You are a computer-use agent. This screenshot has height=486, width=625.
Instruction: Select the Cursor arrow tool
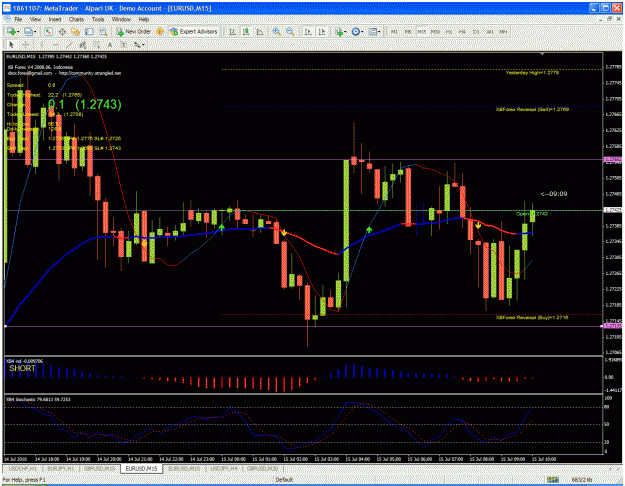[11, 45]
